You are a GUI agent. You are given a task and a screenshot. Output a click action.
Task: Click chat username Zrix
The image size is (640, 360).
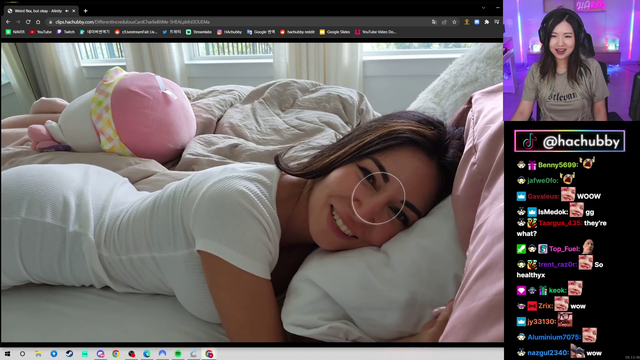click(545, 306)
